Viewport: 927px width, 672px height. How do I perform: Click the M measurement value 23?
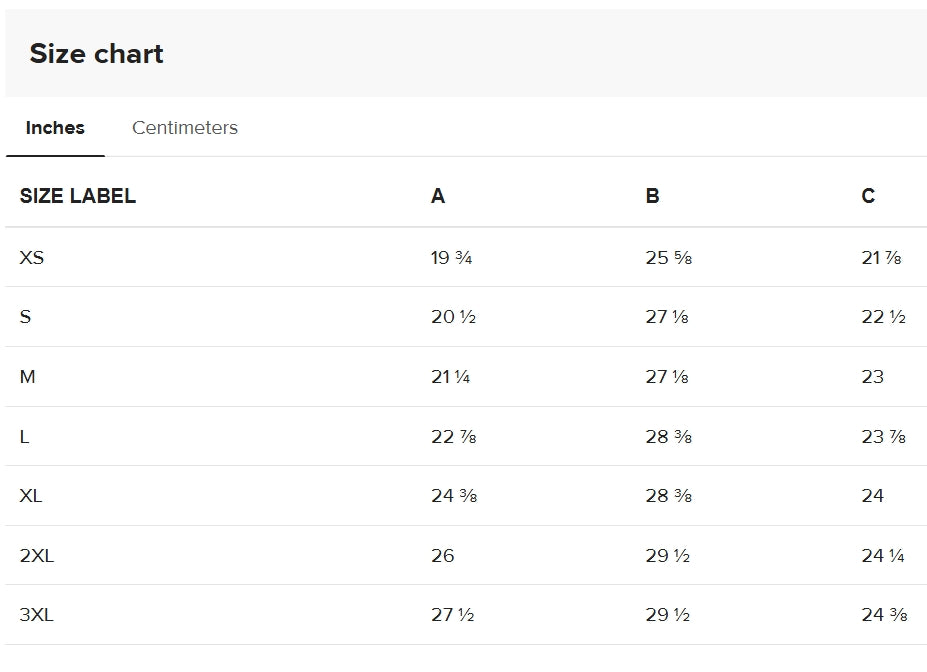tap(873, 377)
